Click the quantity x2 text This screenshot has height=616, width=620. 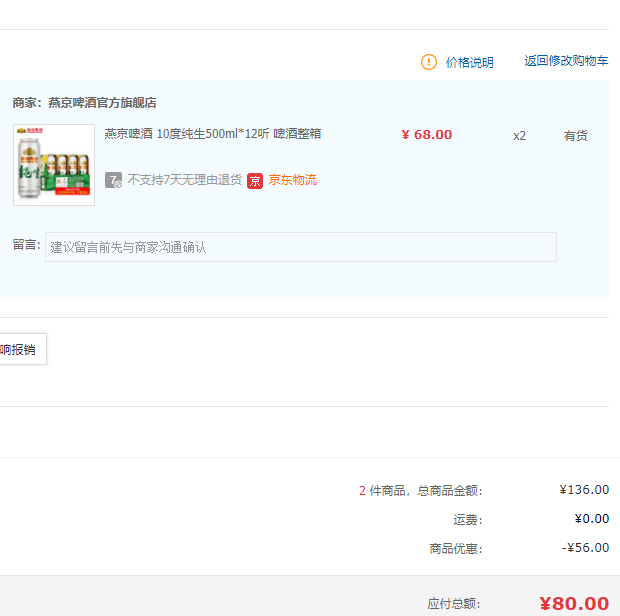coord(519,136)
